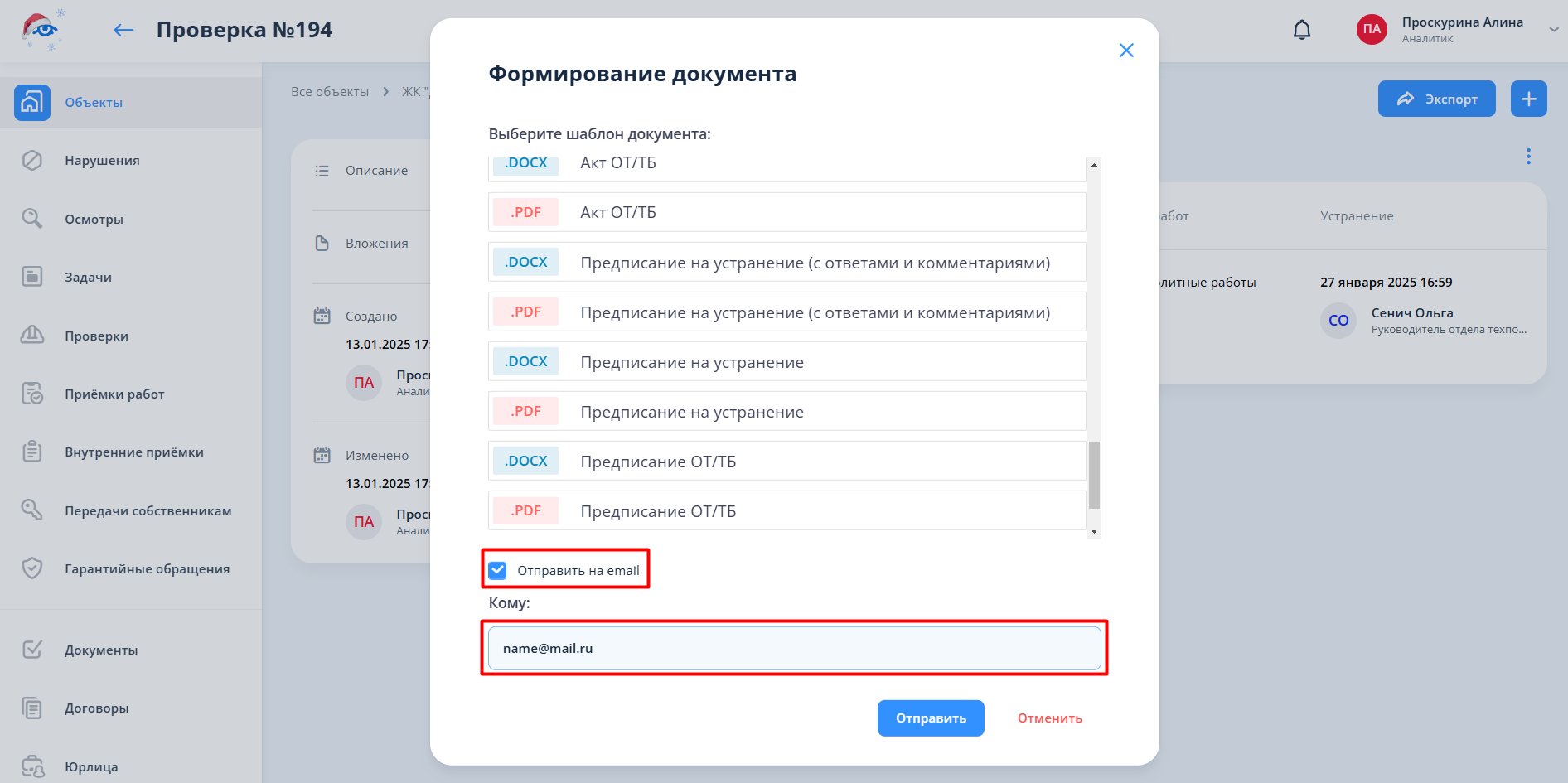Open the Осмотры magnifier icon

(x=32, y=219)
